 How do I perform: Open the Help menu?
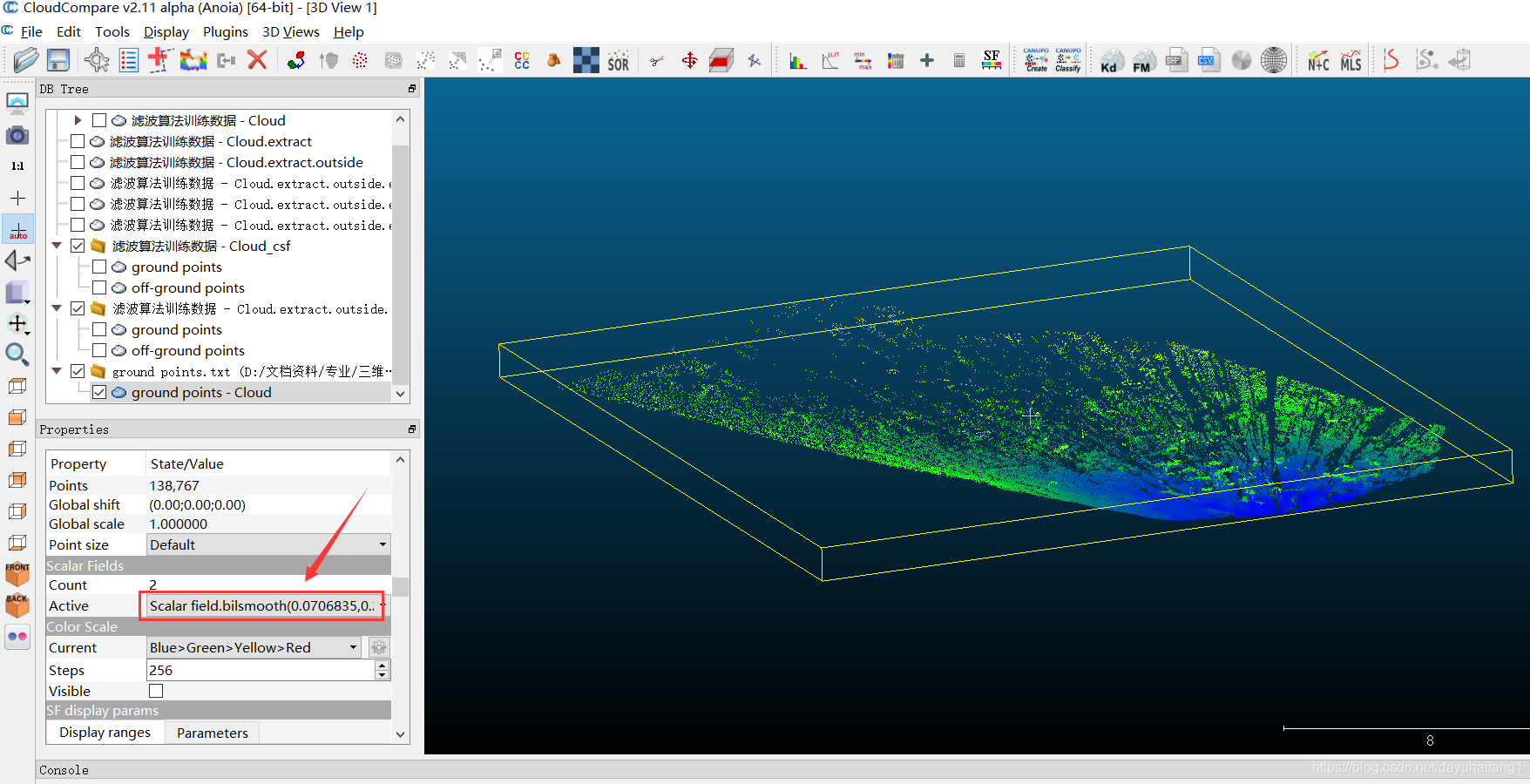(349, 31)
